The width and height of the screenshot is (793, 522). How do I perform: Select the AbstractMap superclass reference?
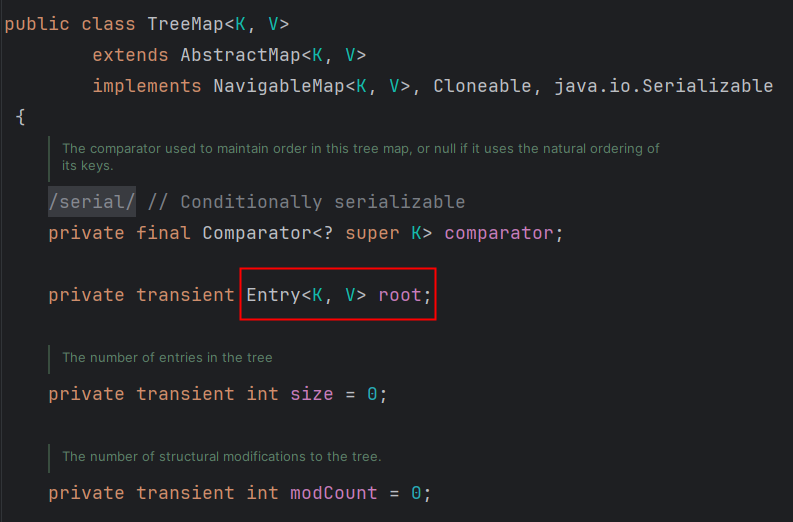tap(241, 55)
